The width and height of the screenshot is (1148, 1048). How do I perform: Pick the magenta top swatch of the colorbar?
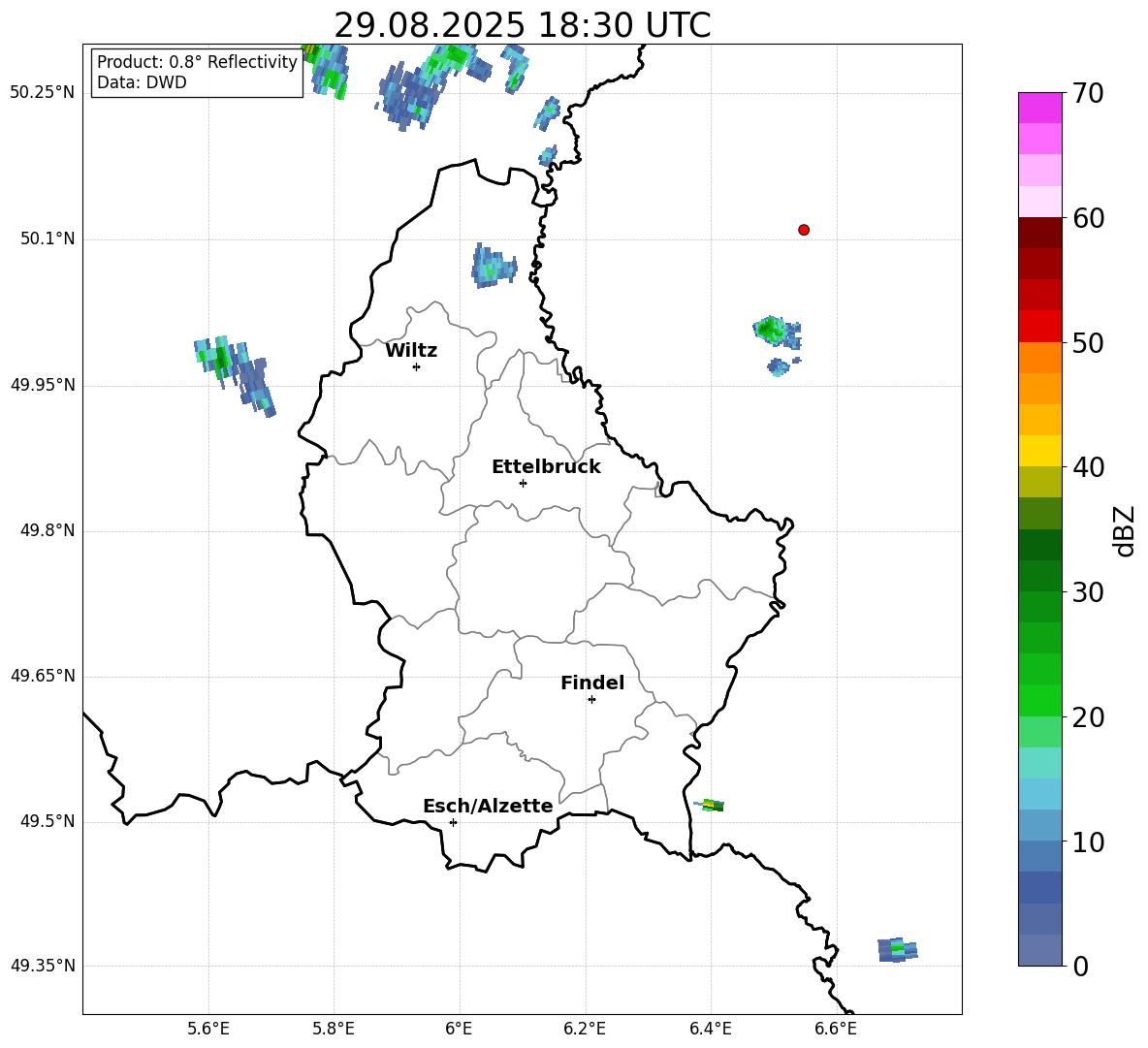point(1039,108)
